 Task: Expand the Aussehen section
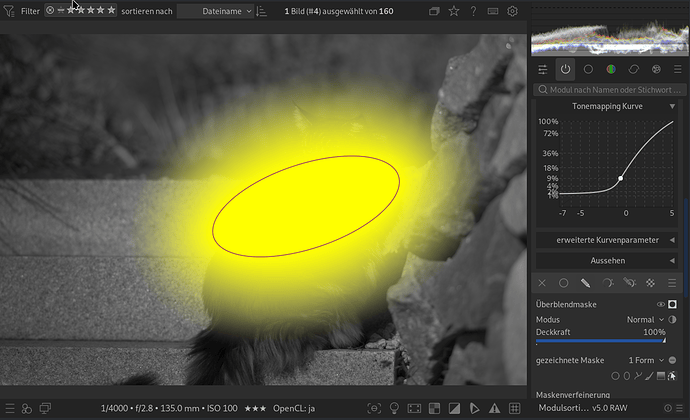click(607, 260)
